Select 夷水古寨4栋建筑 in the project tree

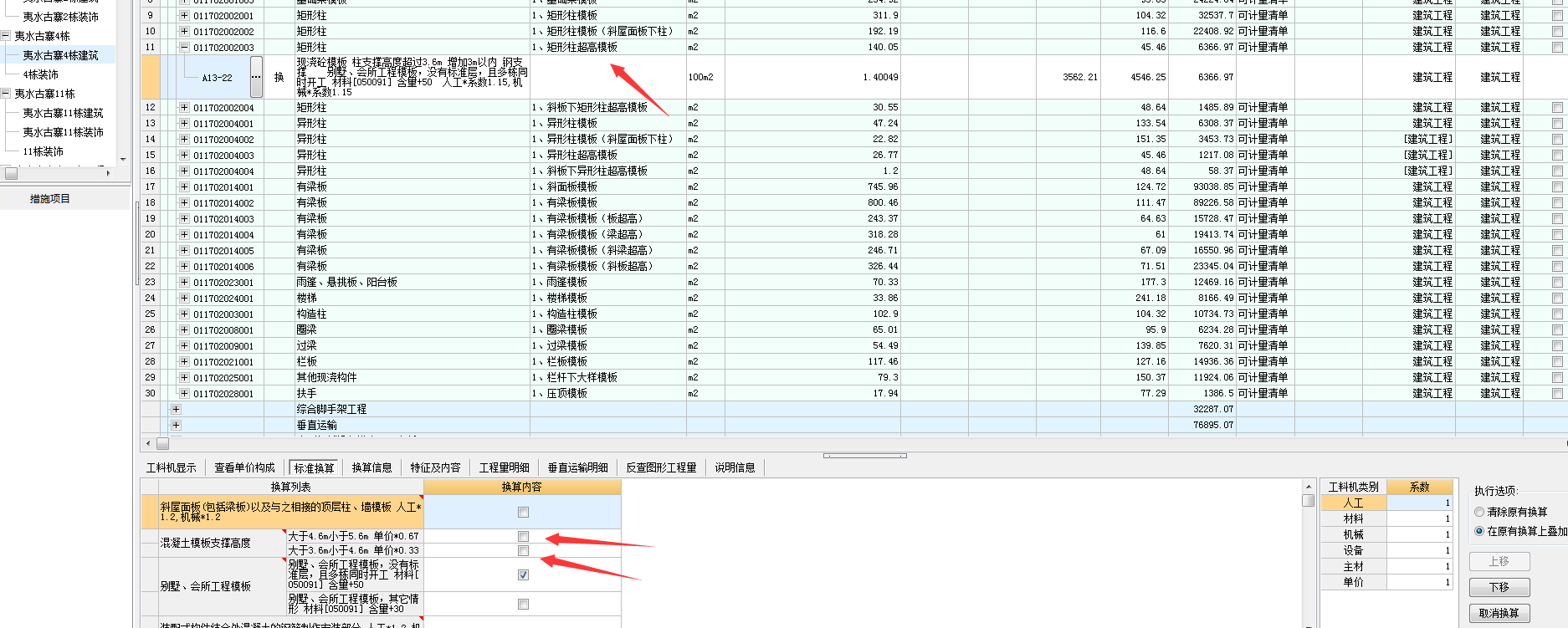point(60,55)
